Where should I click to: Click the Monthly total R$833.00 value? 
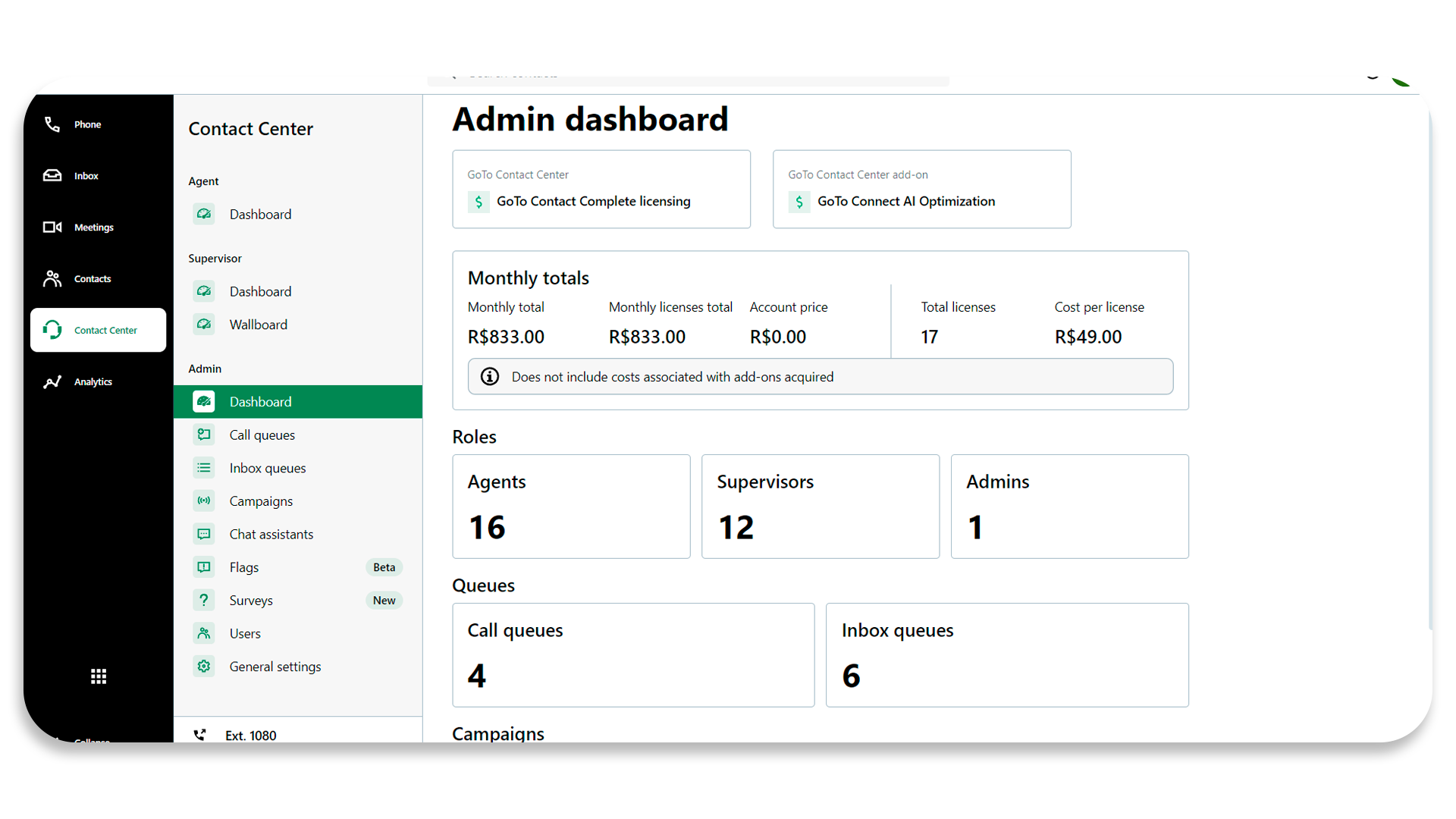pyautogui.click(x=506, y=337)
